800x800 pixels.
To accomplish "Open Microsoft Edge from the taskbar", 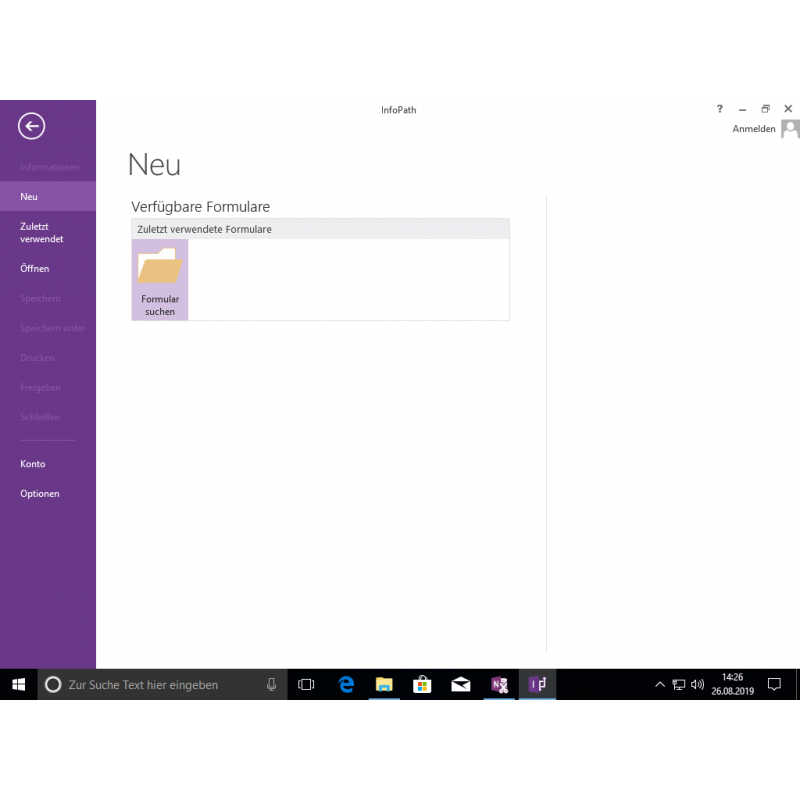I will pos(346,685).
